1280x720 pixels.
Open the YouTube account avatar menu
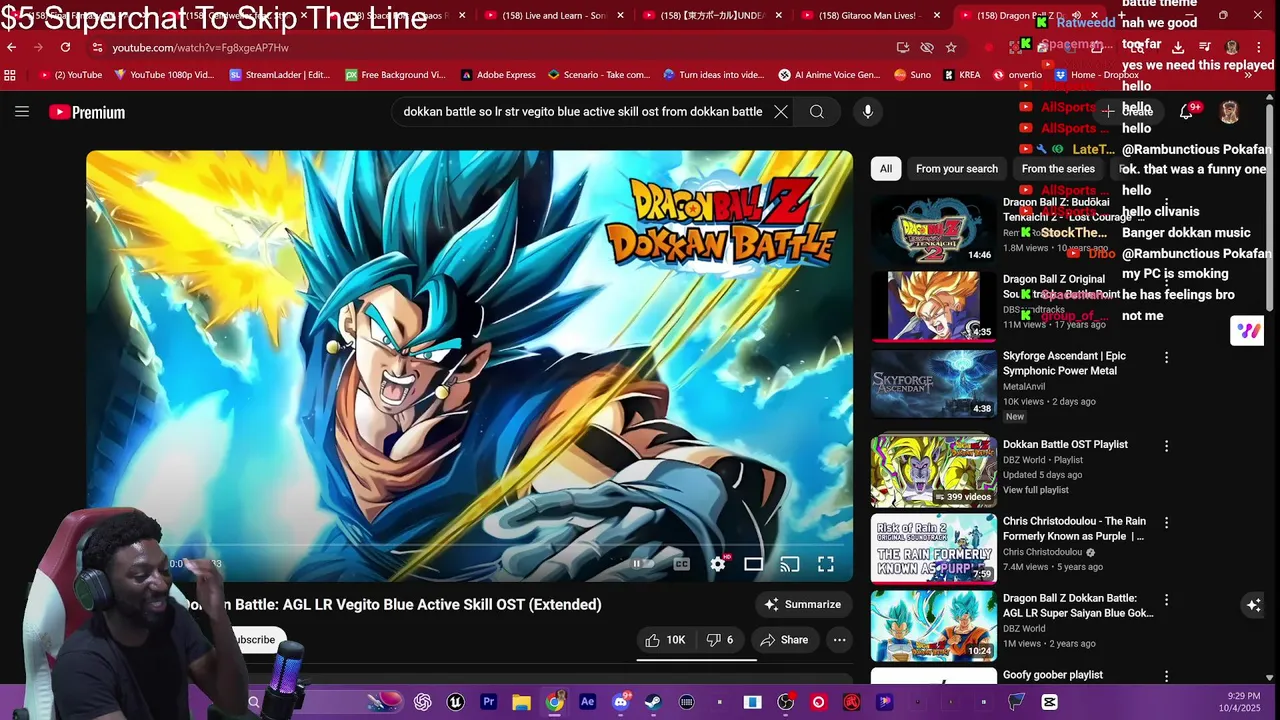pos(1229,112)
